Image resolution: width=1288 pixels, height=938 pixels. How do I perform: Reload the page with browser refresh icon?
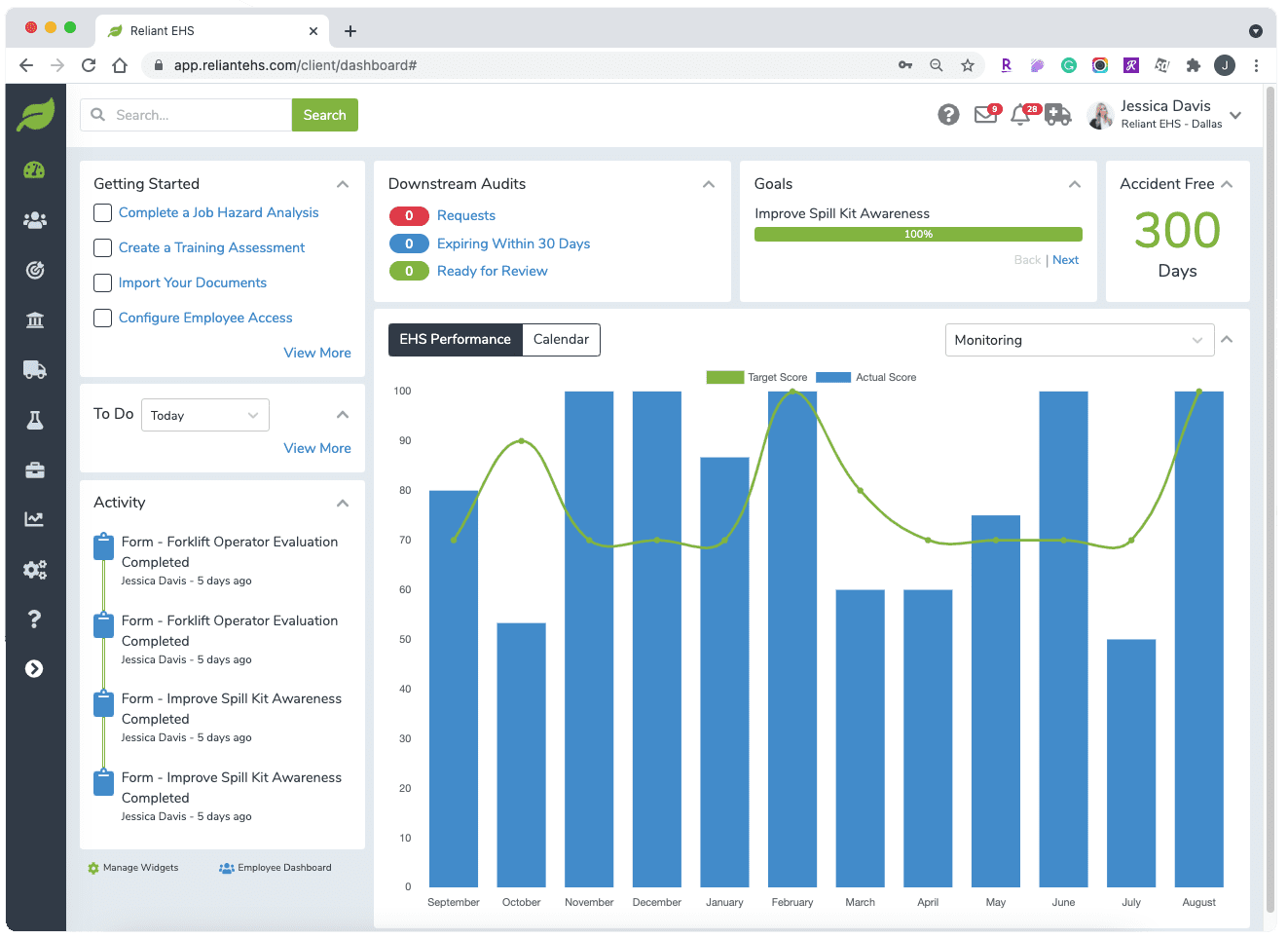89,65
